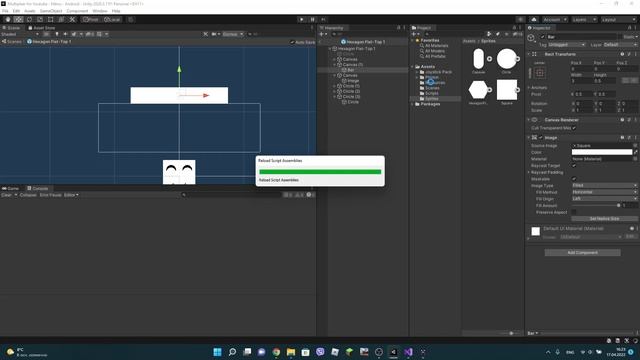Select the Scripts folder in Project
The width and height of the screenshot is (640, 360).
431,93
